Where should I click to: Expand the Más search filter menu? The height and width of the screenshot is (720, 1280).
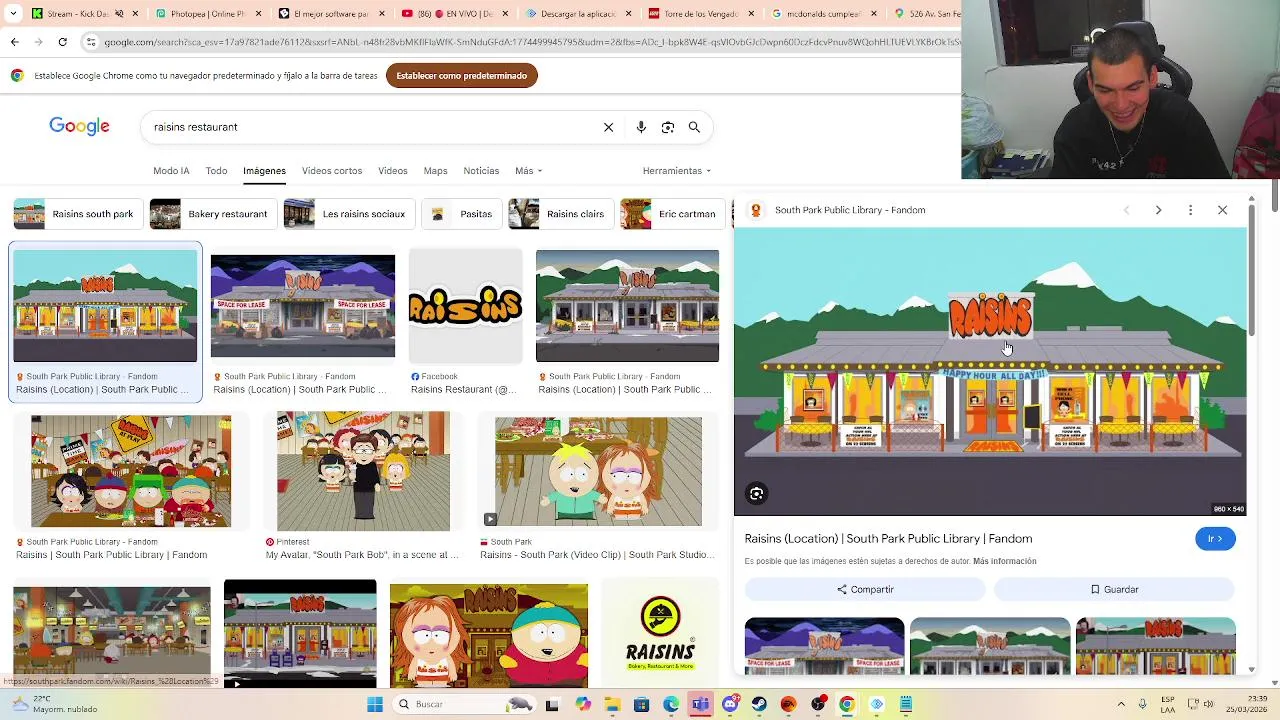pos(528,171)
